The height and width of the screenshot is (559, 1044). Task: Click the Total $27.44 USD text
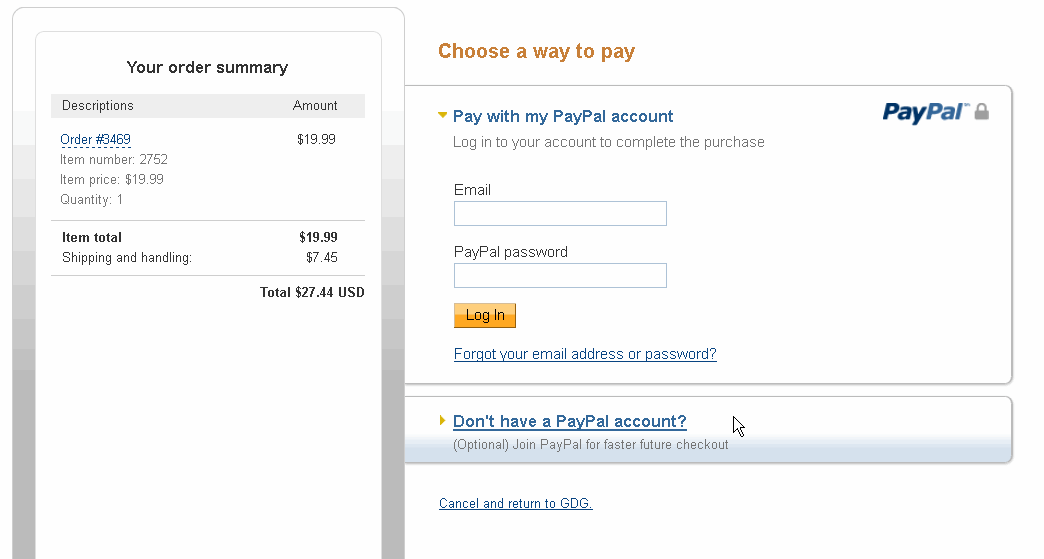(x=312, y=293)
